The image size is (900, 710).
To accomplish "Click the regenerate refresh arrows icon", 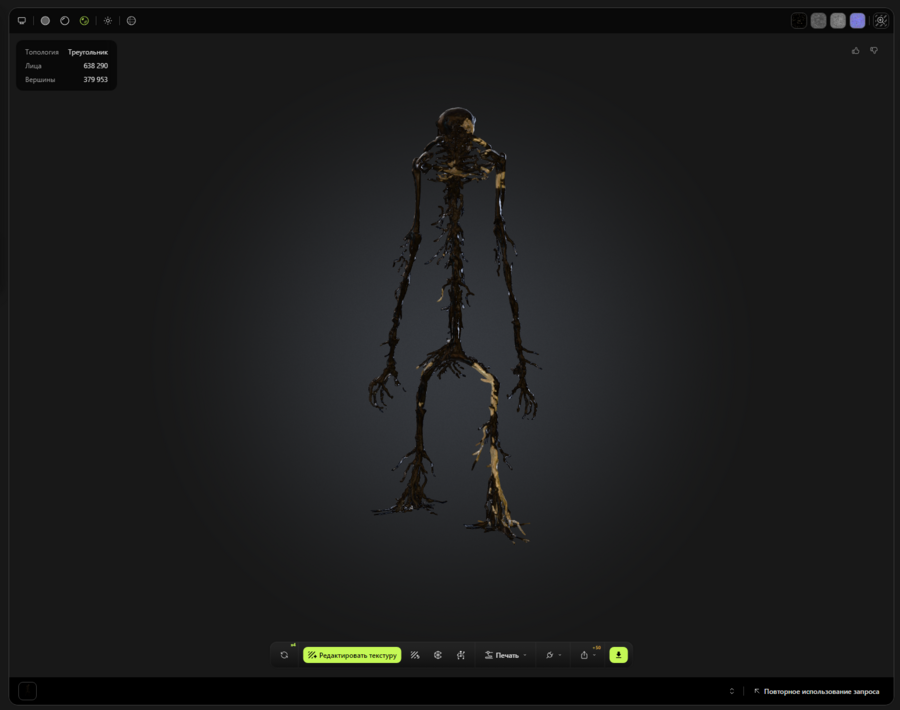I will click(x=284, y=655).
